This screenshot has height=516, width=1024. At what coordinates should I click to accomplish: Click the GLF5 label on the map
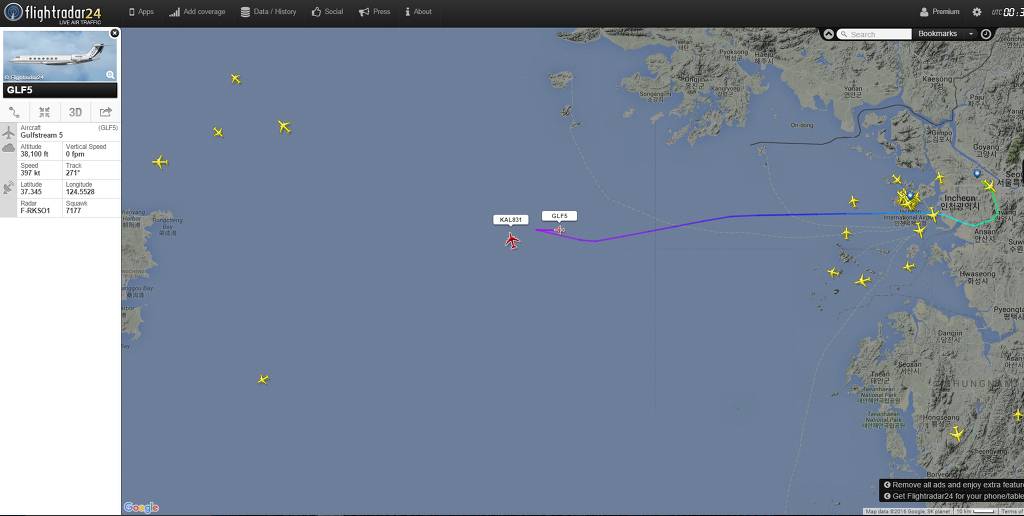(x=559, y=216)
